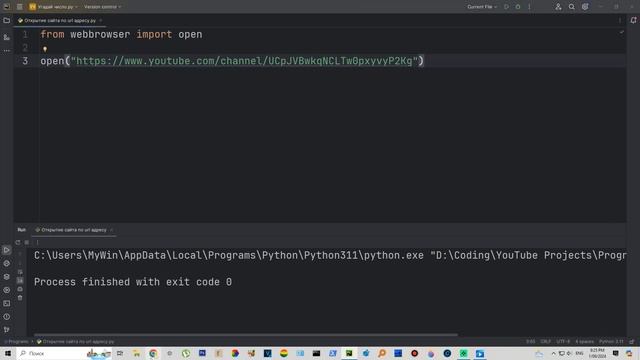
Task: Open the Services tool window icon
Action: pos(7,290)
